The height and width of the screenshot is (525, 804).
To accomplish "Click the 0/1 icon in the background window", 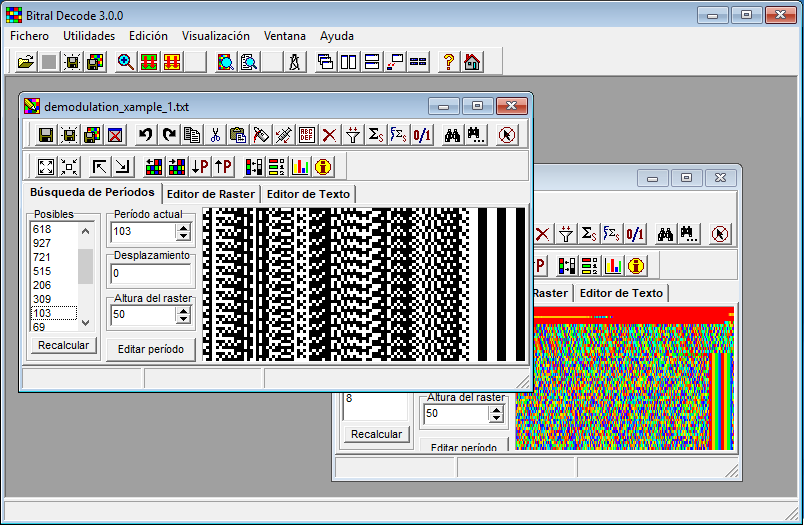I will (635, 234).
